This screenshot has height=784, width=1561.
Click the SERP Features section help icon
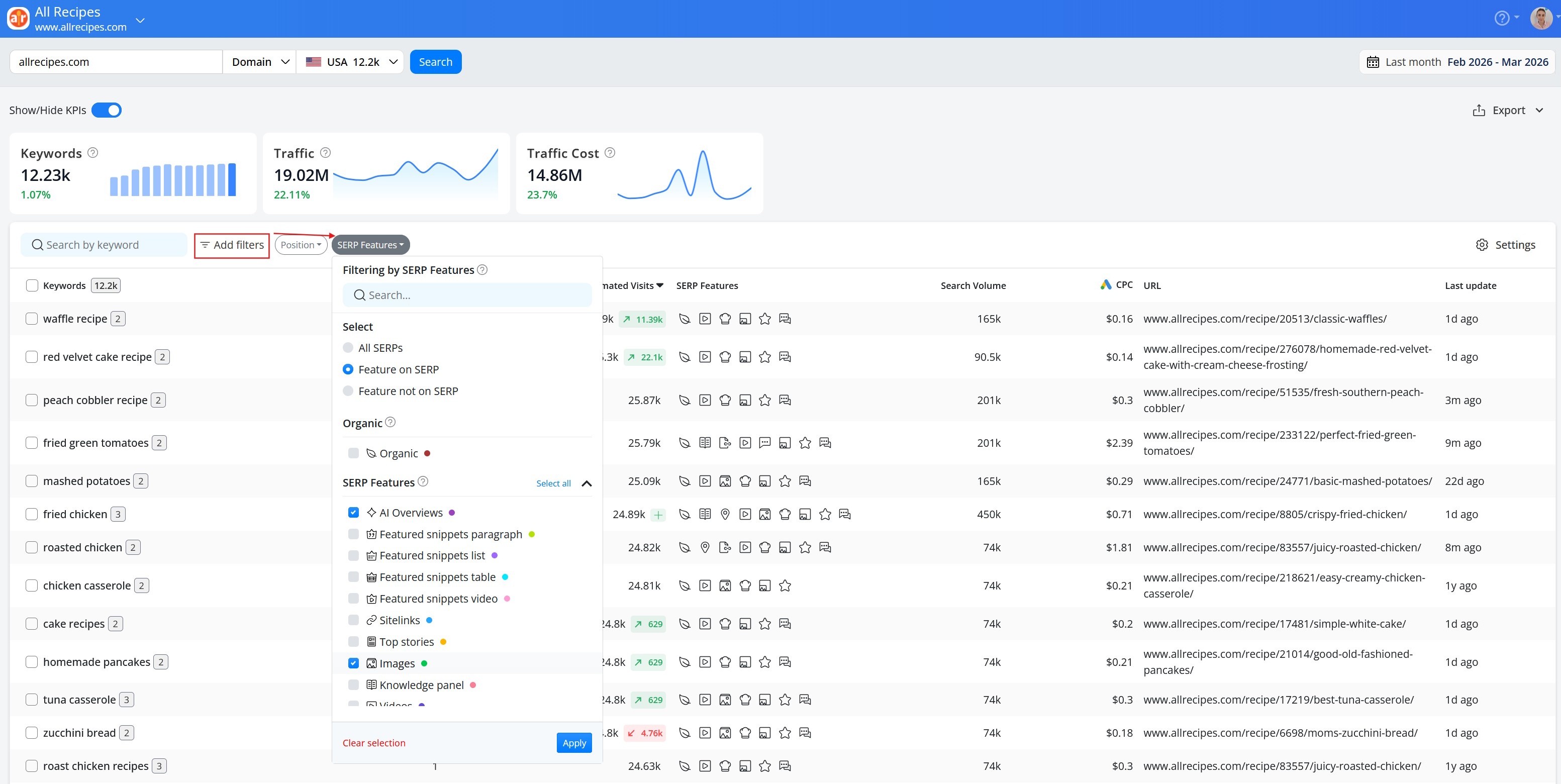pos(423,481)
